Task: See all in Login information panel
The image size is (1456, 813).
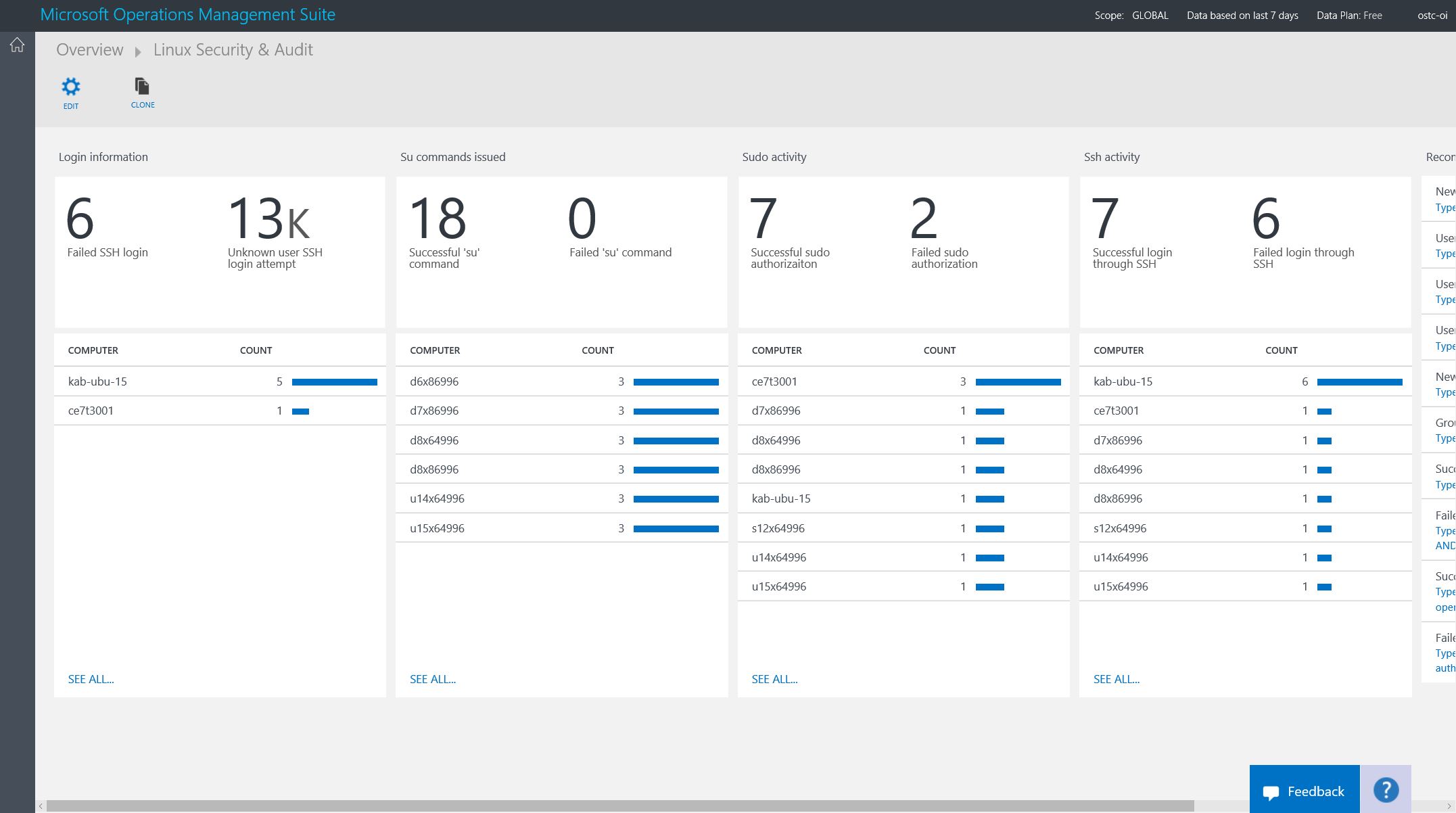Action: [x=91, y=679]
